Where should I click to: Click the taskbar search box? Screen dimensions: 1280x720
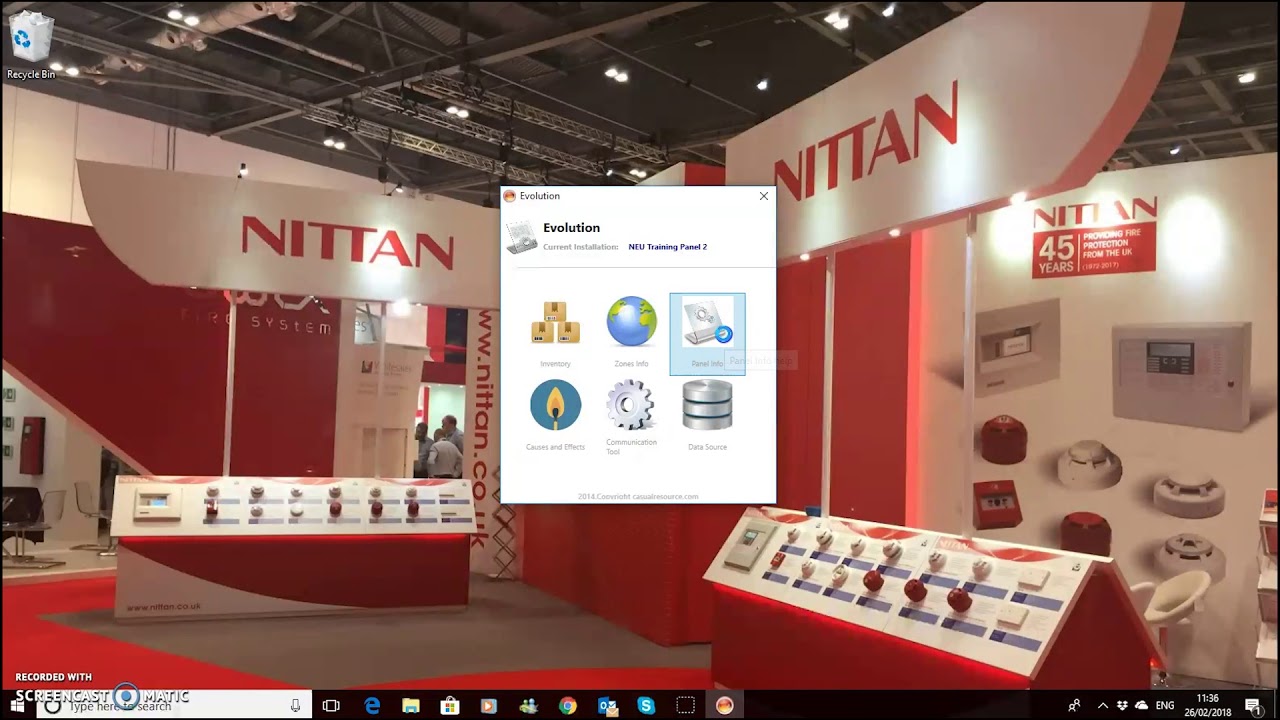tap(175, 705)
